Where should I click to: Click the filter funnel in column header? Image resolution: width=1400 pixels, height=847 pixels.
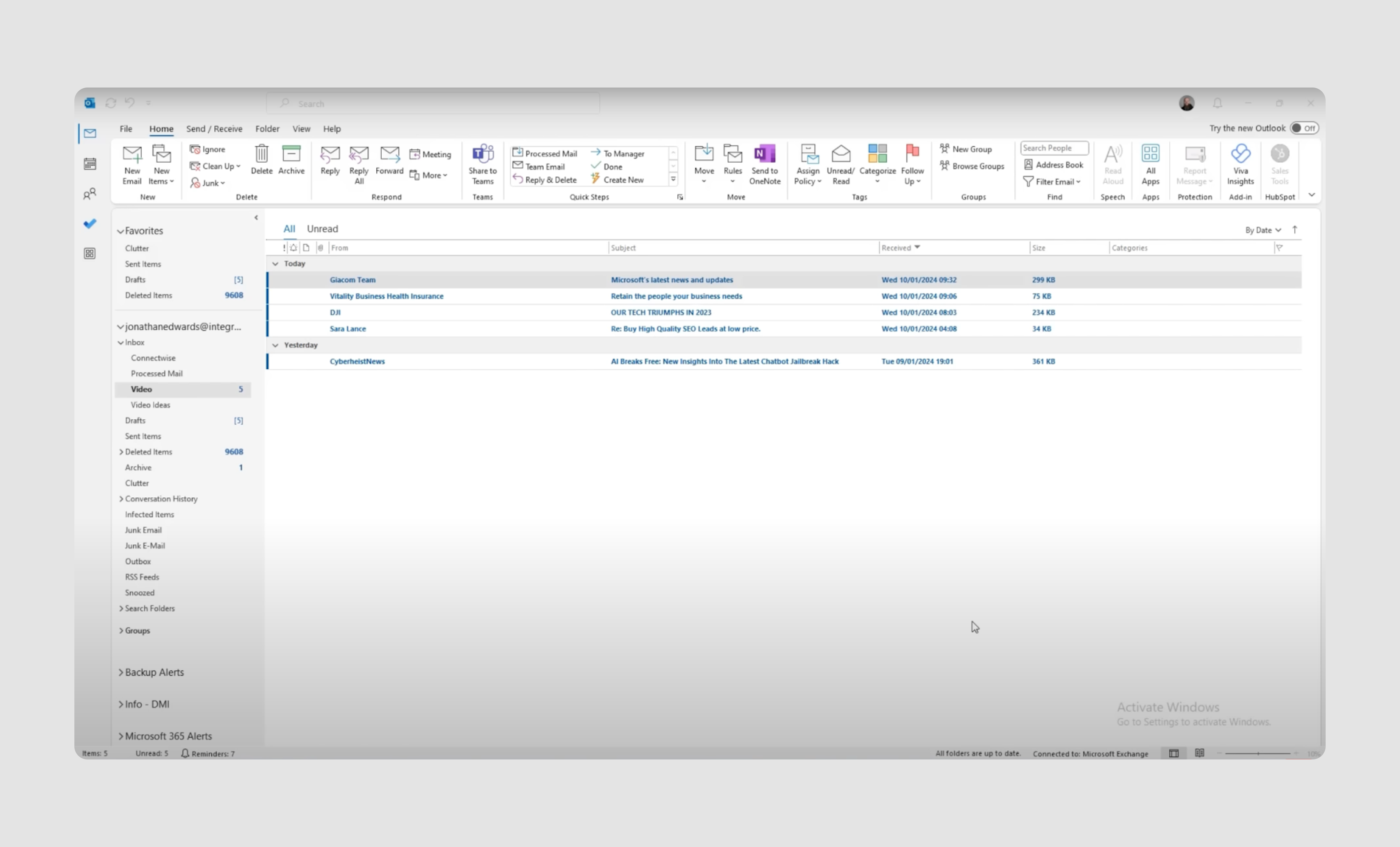1279,247
